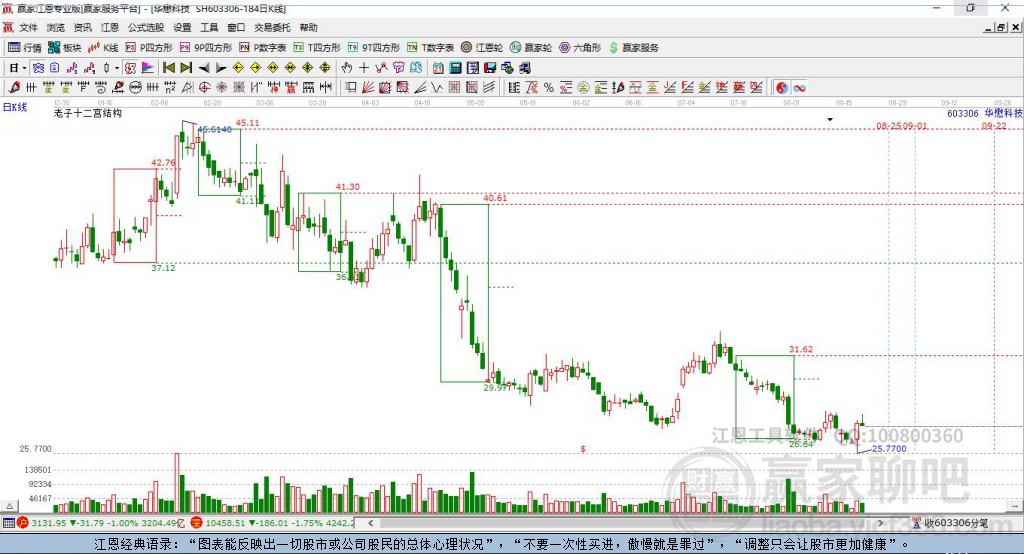
Task: Toggle the highlighted chart-mode icon beside 日
Action: pos(38,68)
